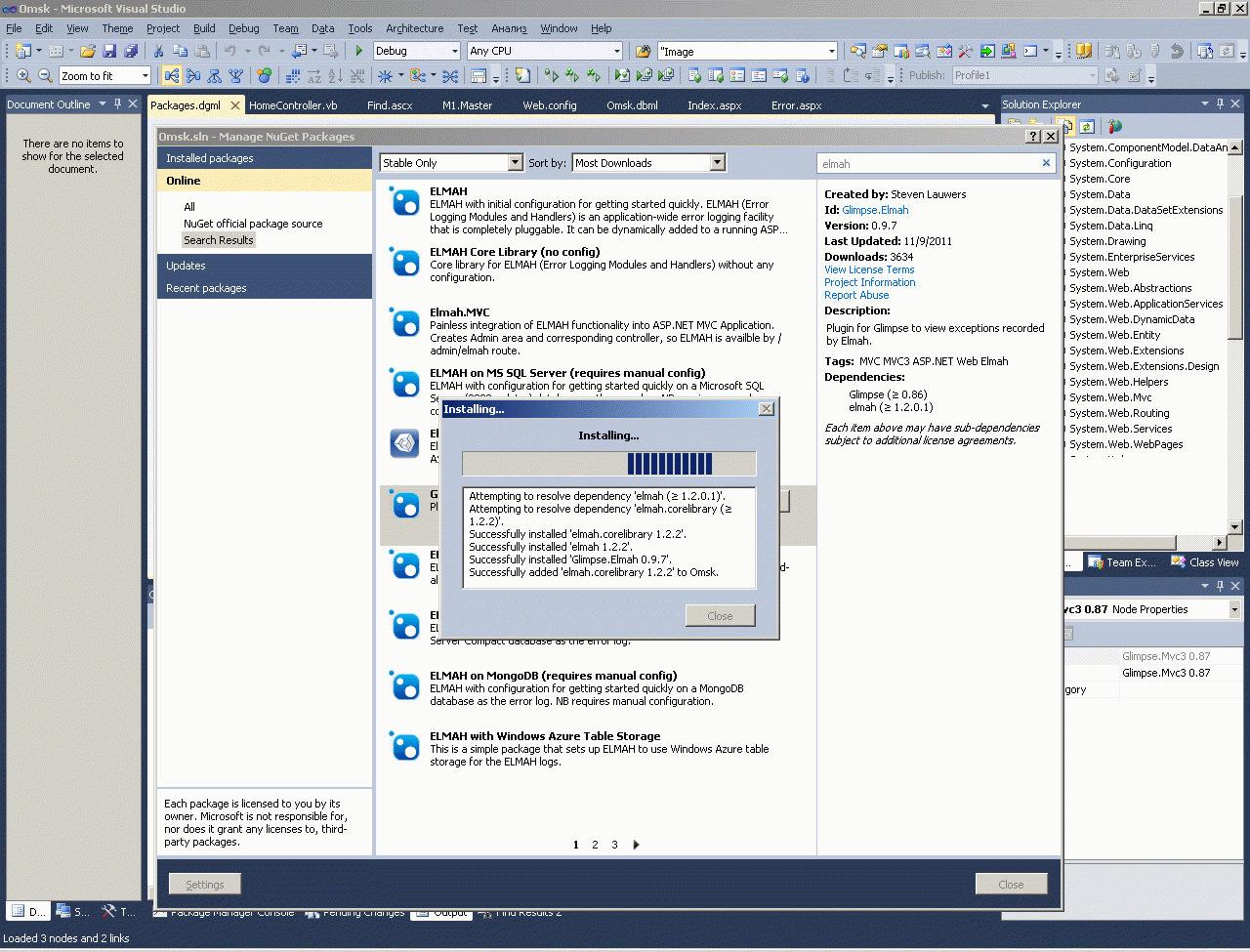This screenshot has width=1250, height=952.
Task: Click the Report Abuse link
Action: (x=856, y=295)
